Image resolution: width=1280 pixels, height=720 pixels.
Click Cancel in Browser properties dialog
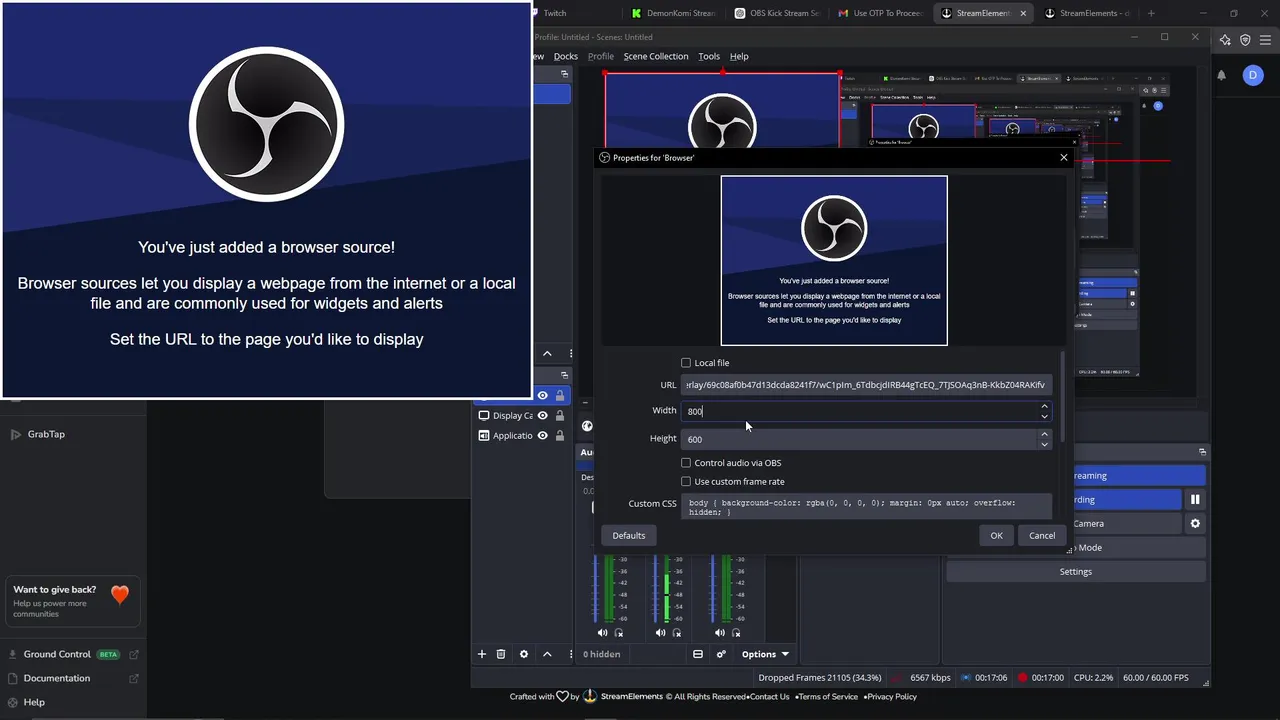pos(1042,535)
